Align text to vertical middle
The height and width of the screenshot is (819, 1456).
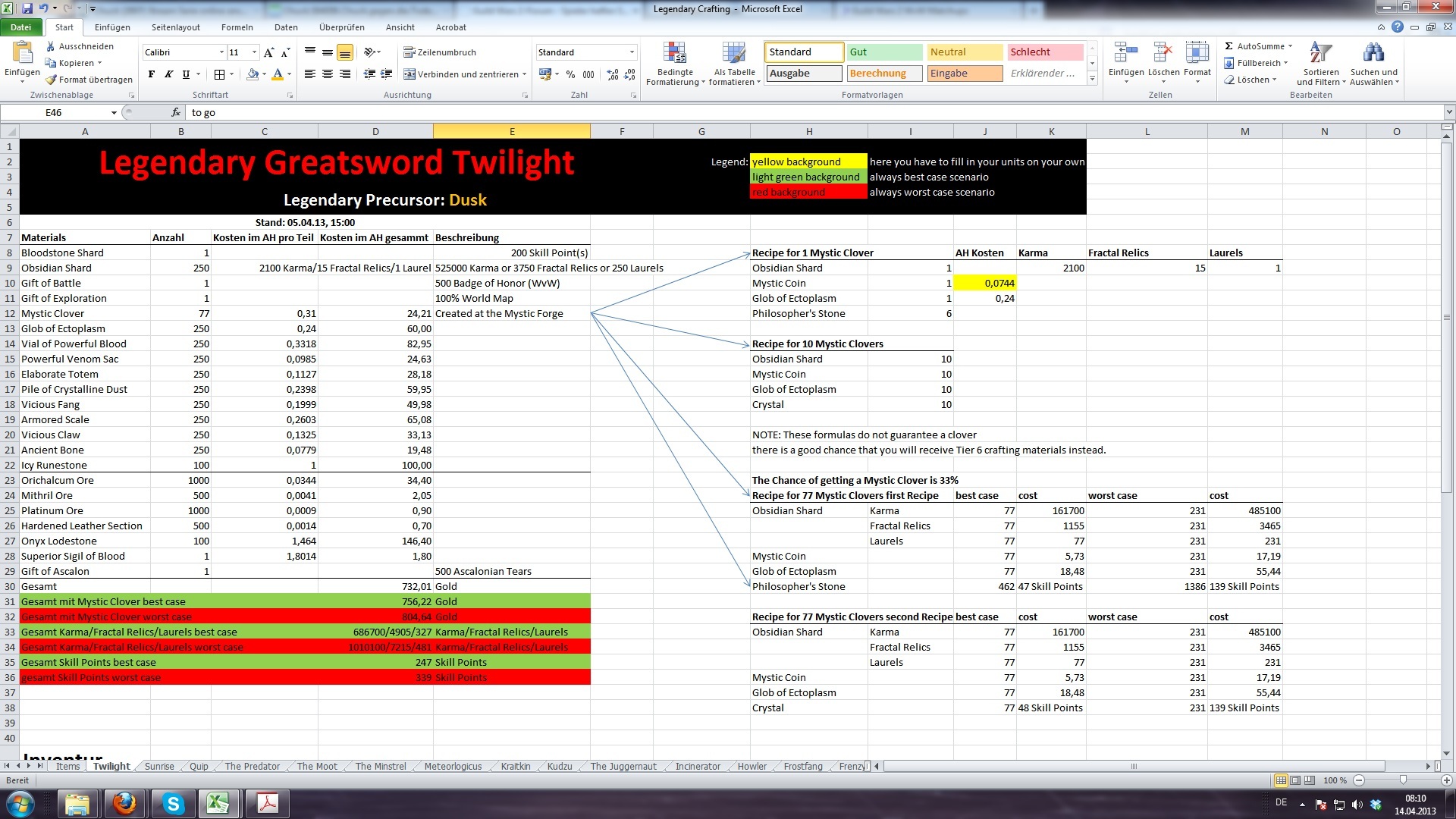(328, 52)
